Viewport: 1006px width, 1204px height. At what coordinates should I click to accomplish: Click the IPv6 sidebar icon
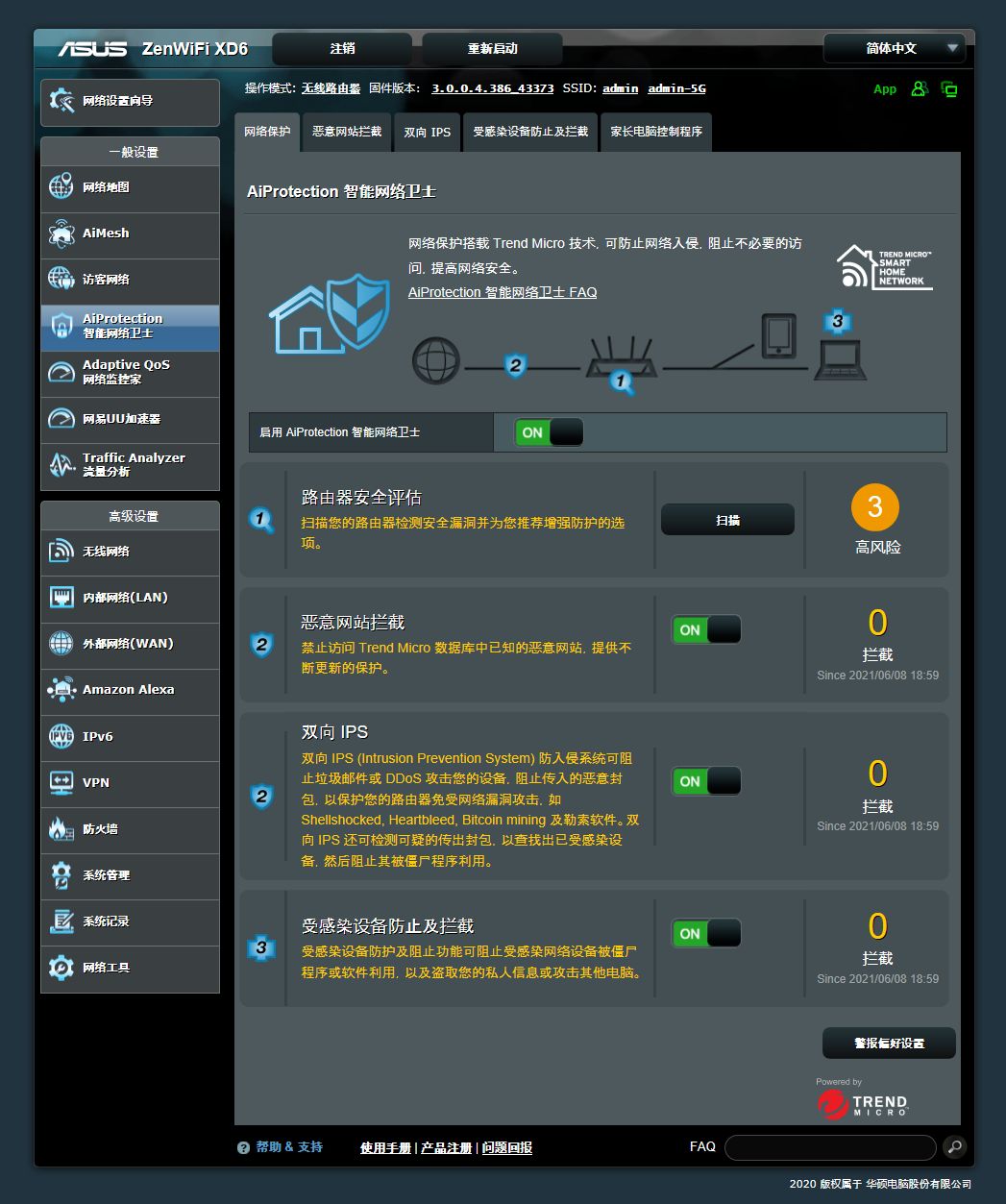pos(61,737)
